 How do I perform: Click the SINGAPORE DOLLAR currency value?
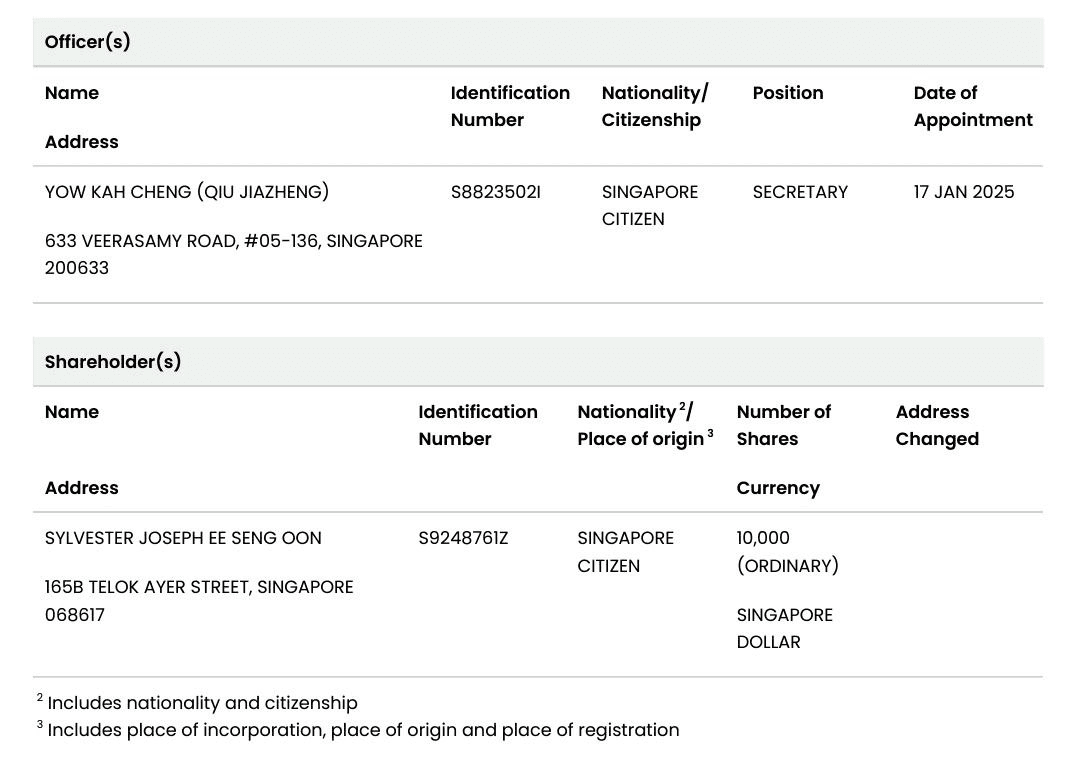784,628
